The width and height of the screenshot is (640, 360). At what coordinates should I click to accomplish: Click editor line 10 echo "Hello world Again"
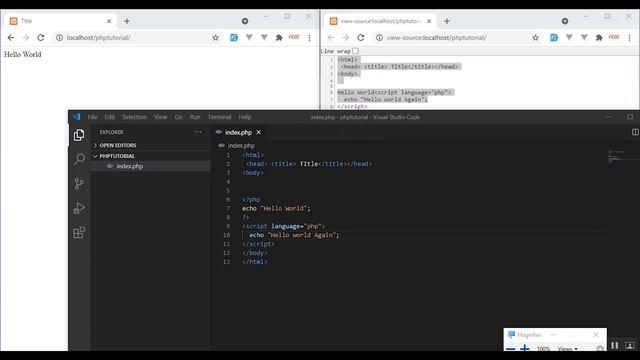pos(294,235)
